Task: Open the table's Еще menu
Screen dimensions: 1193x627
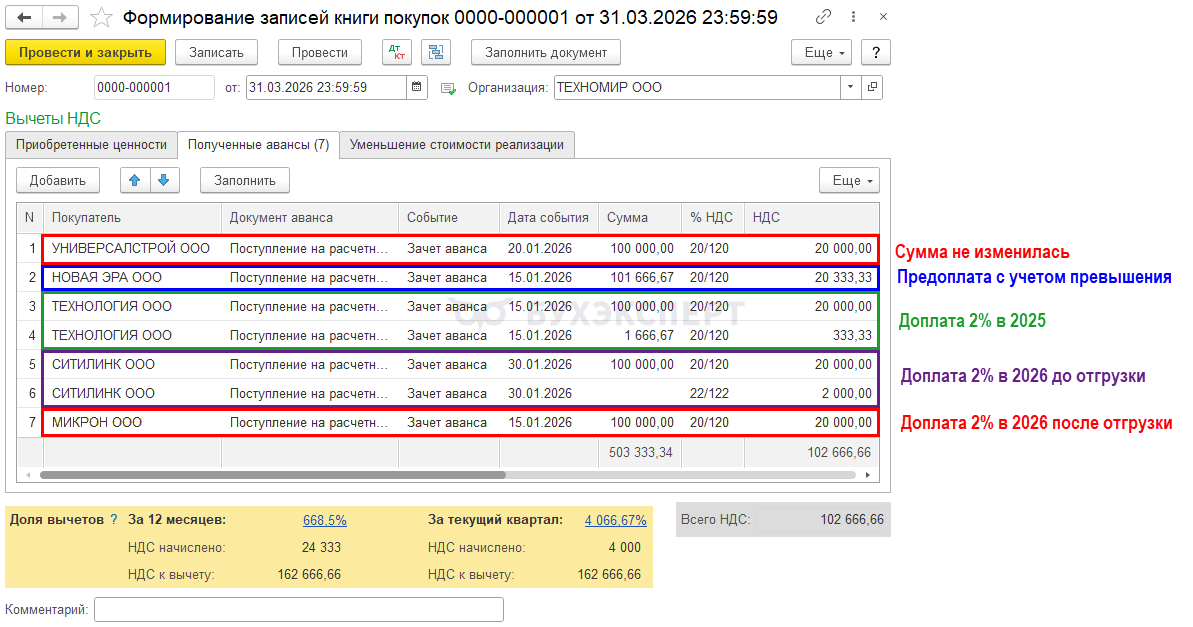Action: pyautogui.click(x=848, y=180)
